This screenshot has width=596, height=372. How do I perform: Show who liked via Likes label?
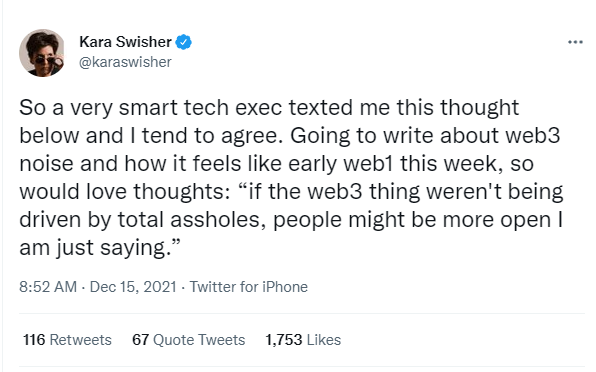(x=323, y=340)
